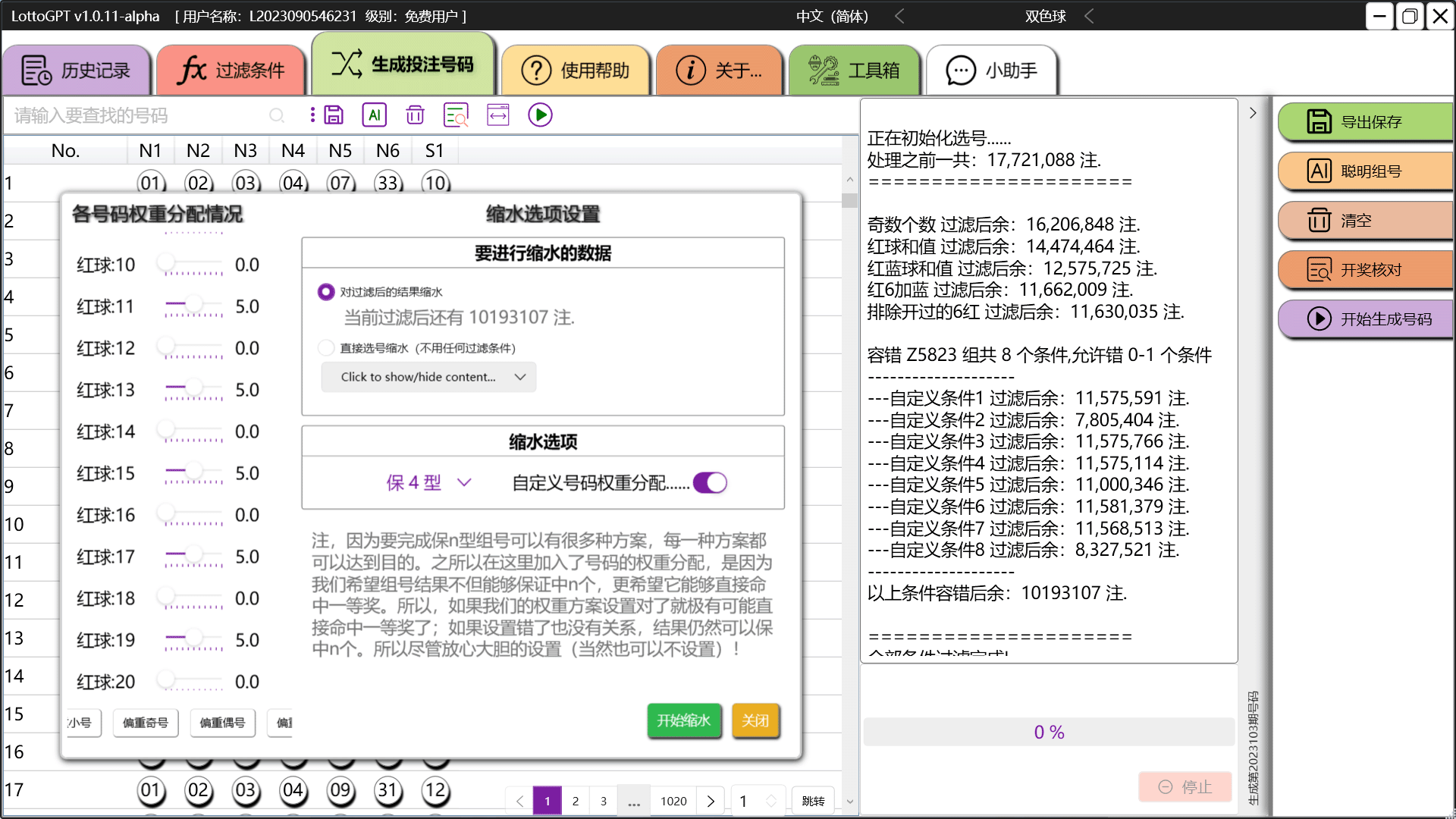The image size is (1456, 819).
Task: Click the green 开始缩水 button
Action: [x=684, y=720]
